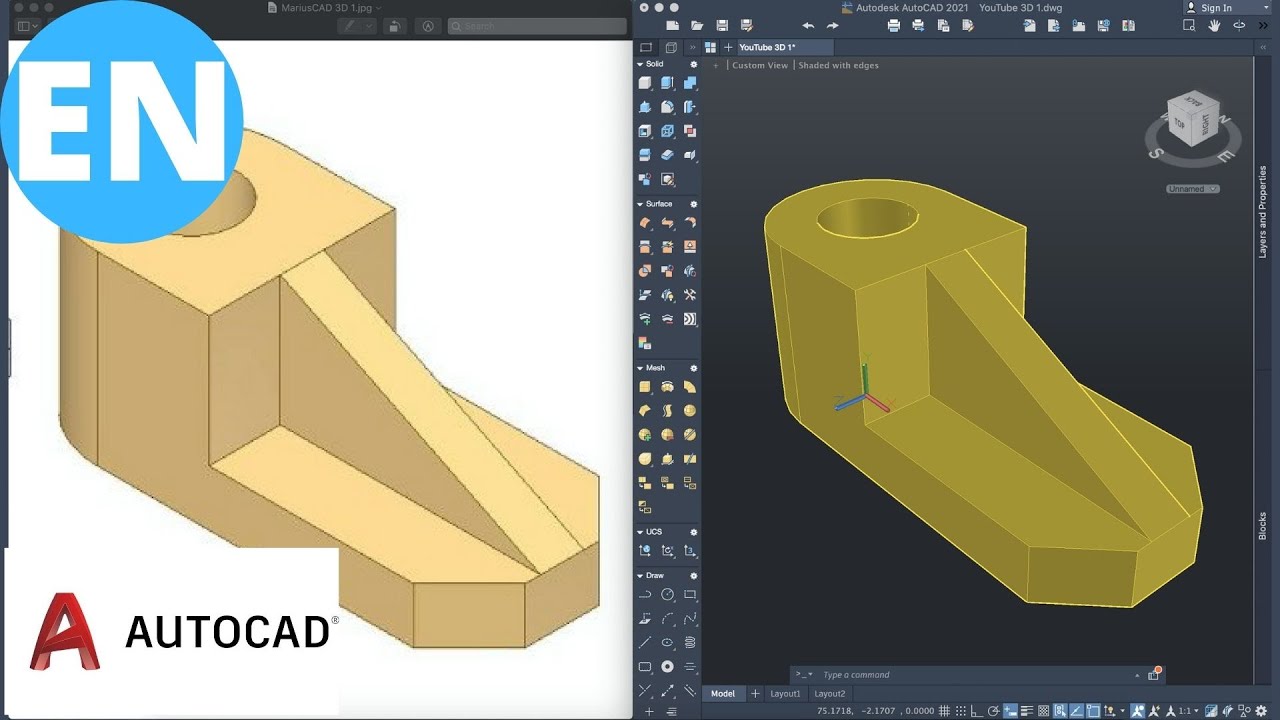
Task: Toggle lineweight display in status bar
Action: point(1027,710)
